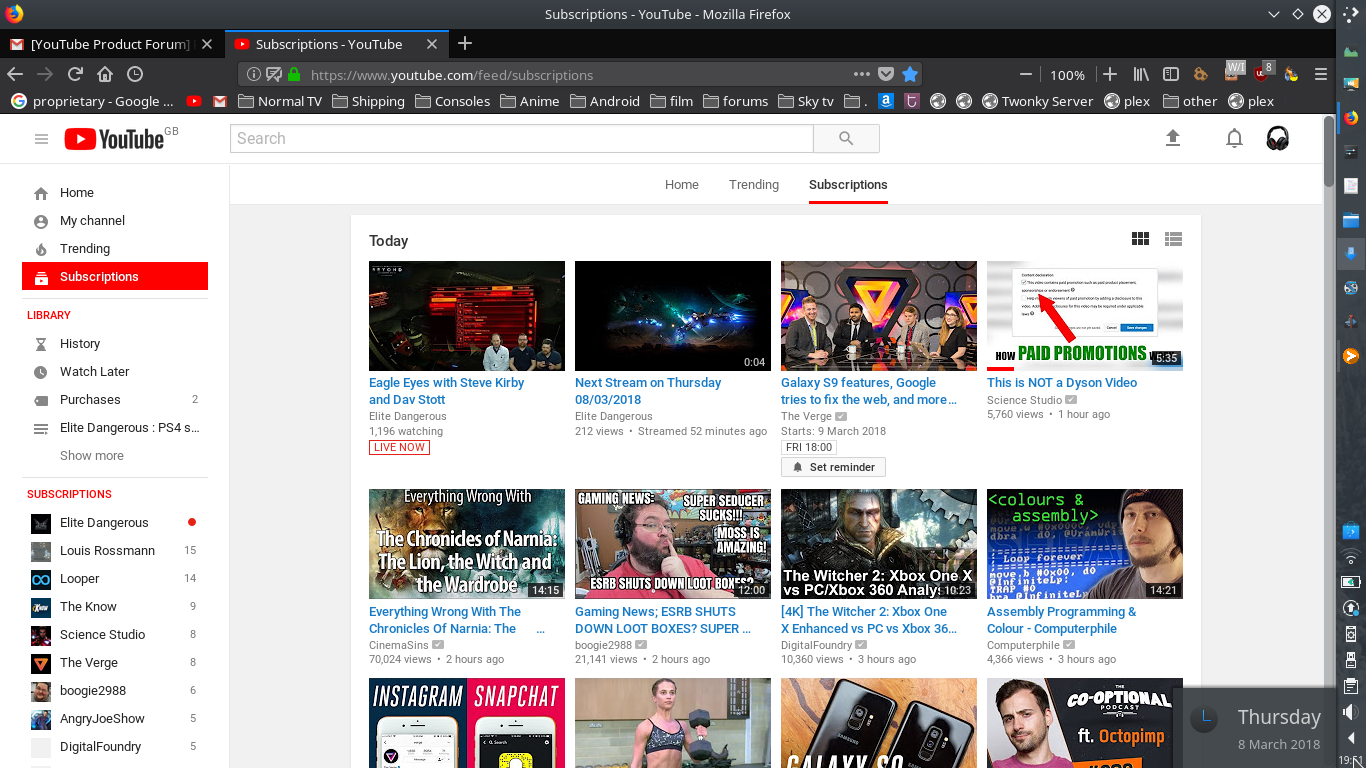
Task: Open the YouTube bookmark icon in bookmarks bar
Action: (194, 101)
